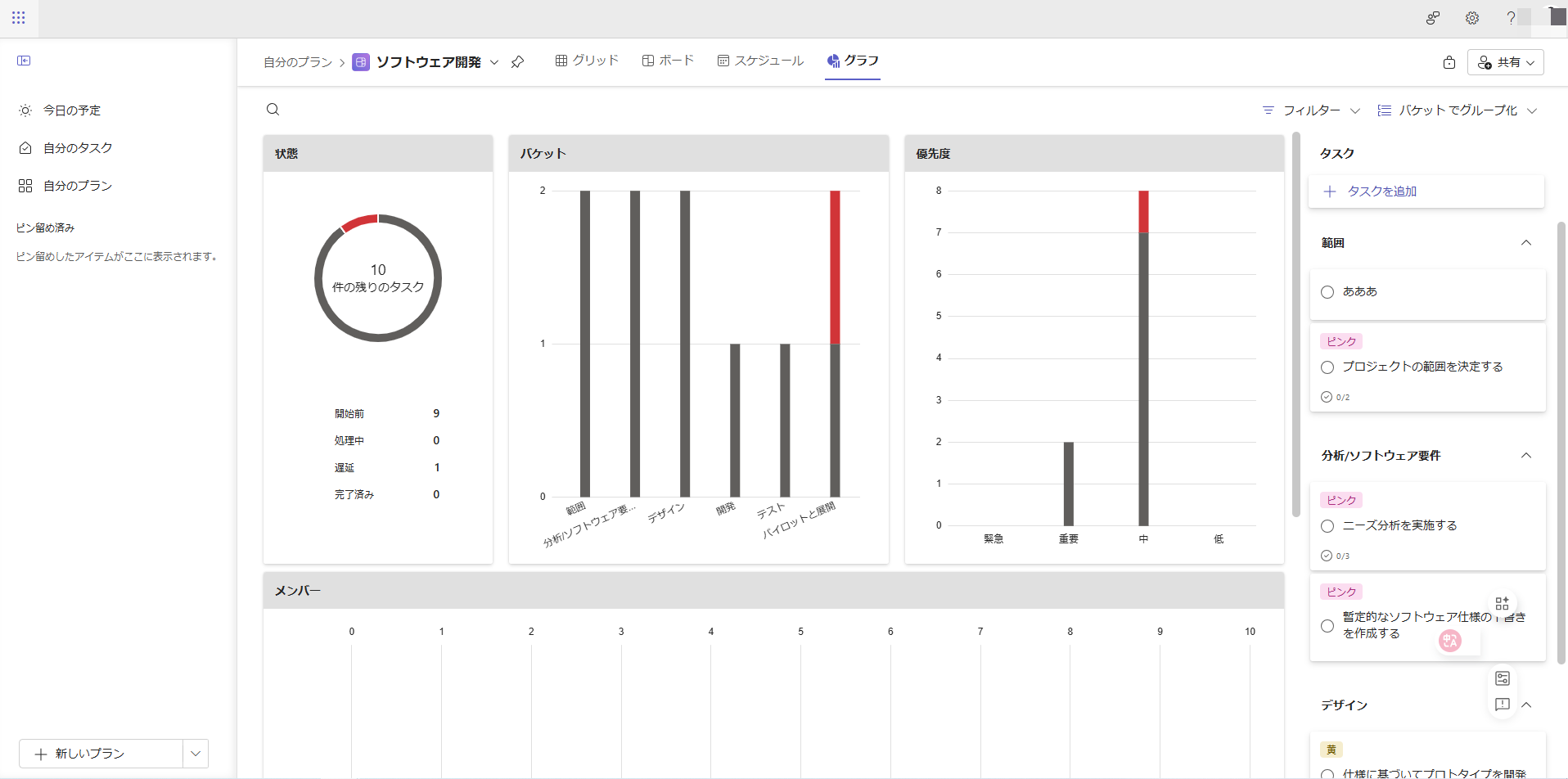
Task: Click the search magnifier icon
Action: tap(273, 110)
